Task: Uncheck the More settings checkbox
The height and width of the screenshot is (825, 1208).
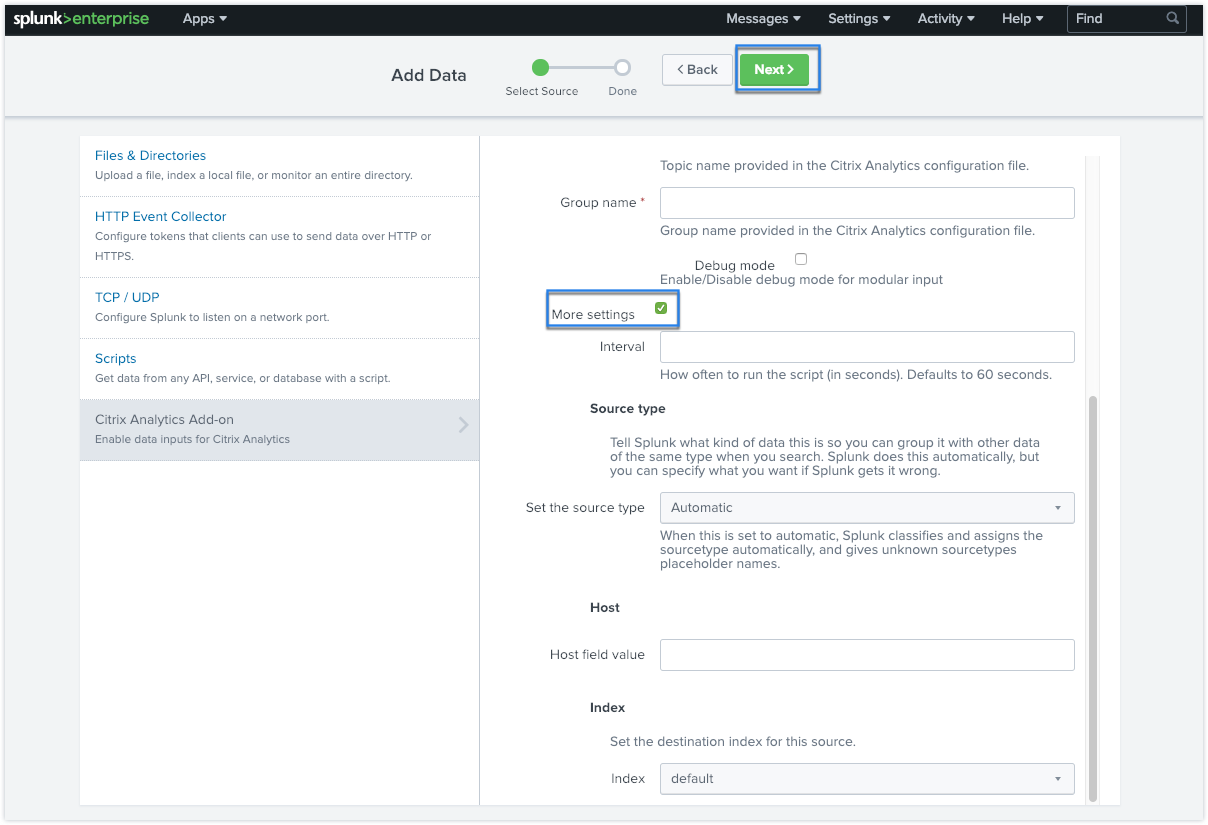Action: pyautogui.click(x=661, y=308)
